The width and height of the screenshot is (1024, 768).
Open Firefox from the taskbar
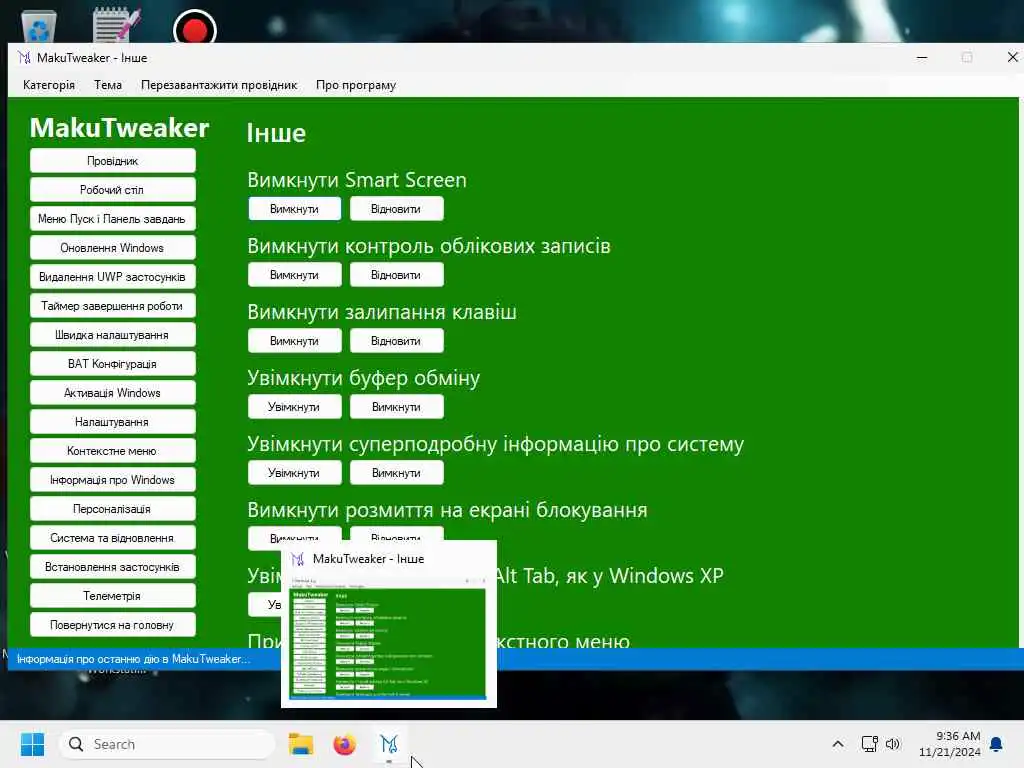coord(344,744)
